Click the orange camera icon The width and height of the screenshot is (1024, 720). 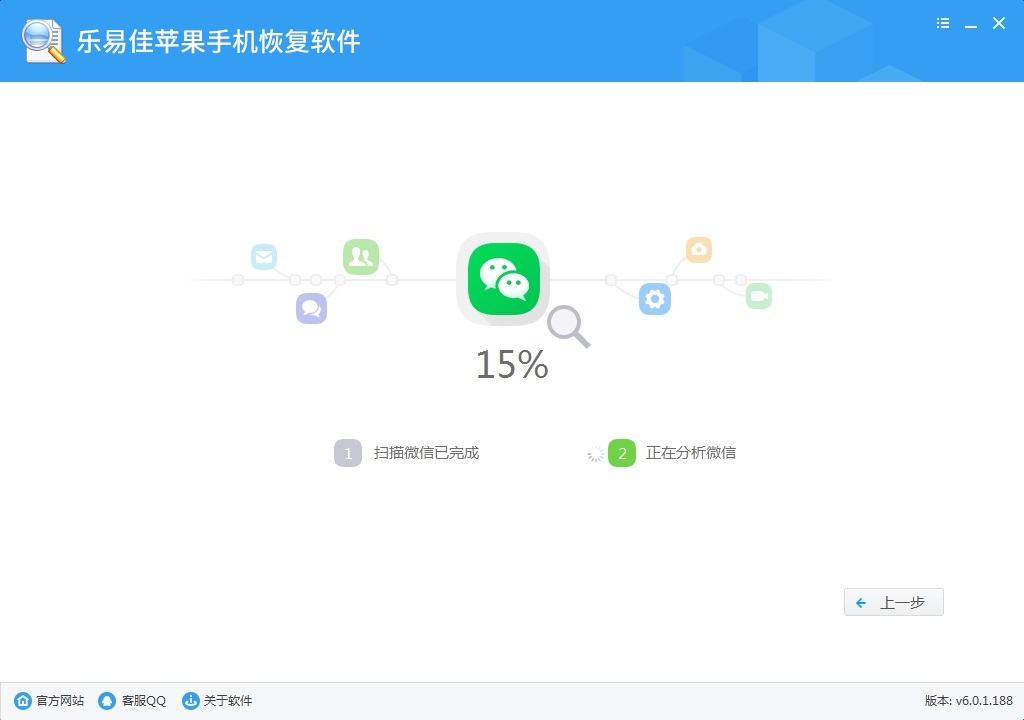pos(699,250)
